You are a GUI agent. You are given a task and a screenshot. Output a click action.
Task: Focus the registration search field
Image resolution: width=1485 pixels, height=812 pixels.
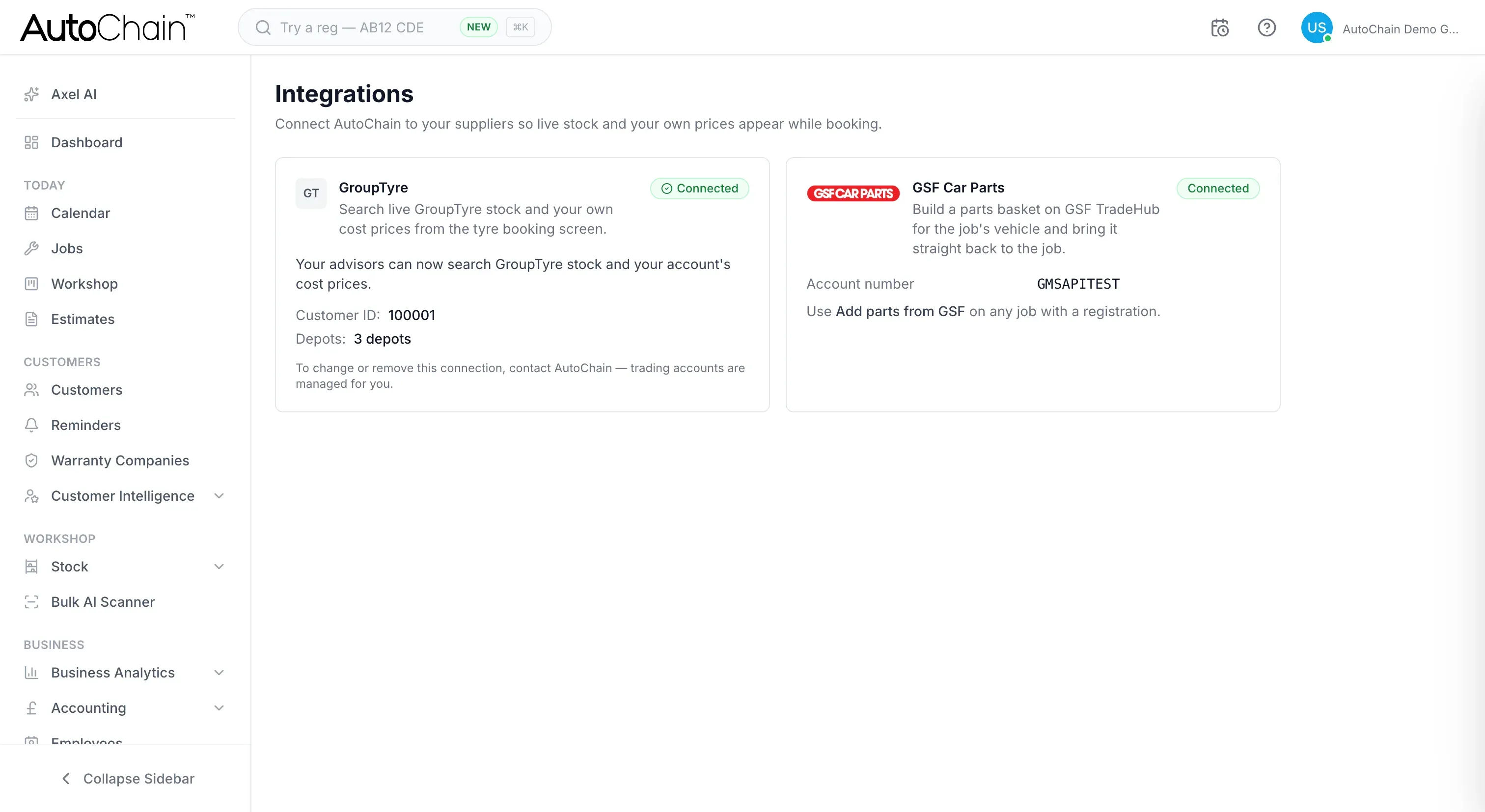pyautogui.click(x=394, y=27)
